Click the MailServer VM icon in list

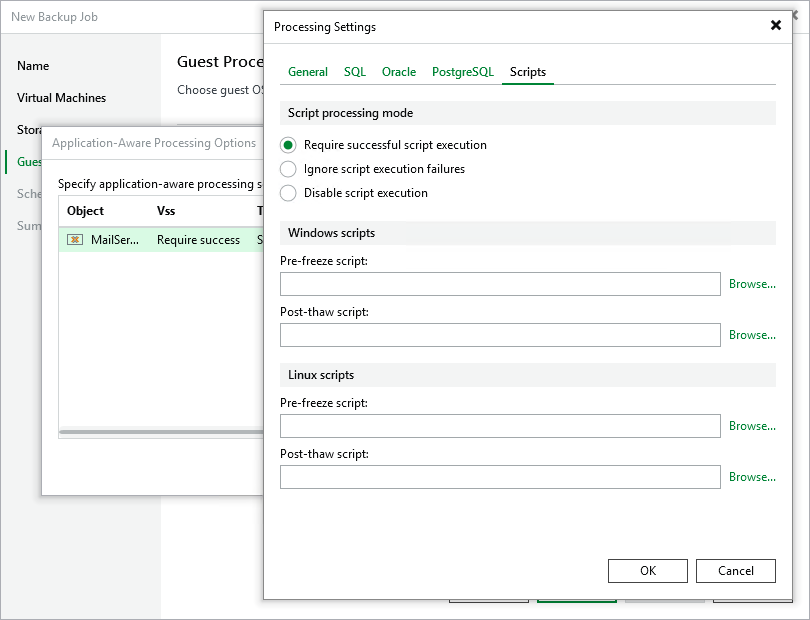[x=75, y=240]
